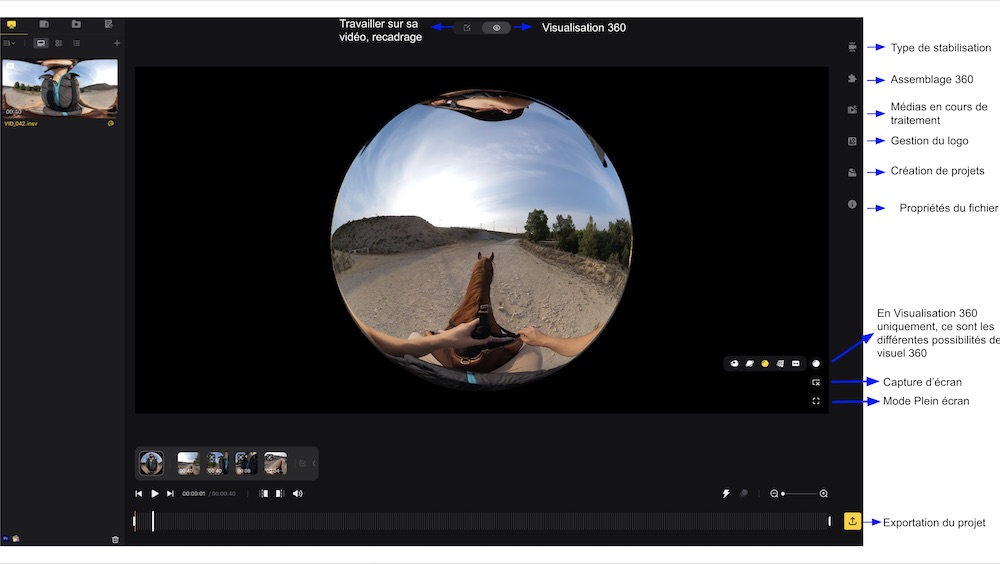
Task: Open the favorites folder tab
Action: (x=77, y=24)
